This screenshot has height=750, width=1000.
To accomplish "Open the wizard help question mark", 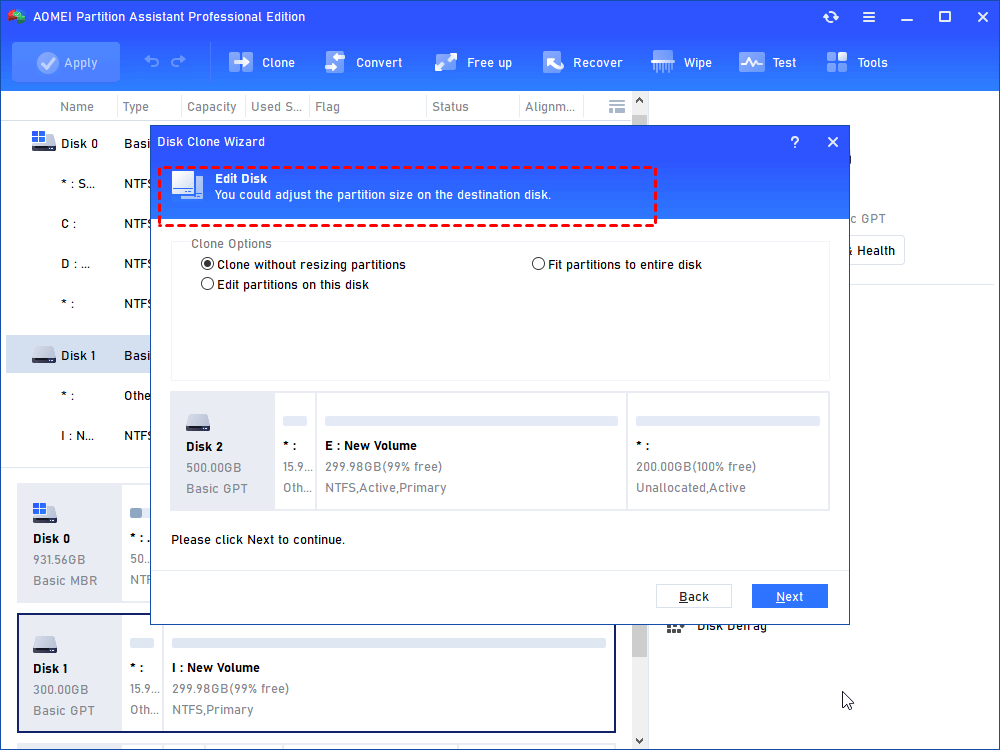I will [x=795, y=142].
